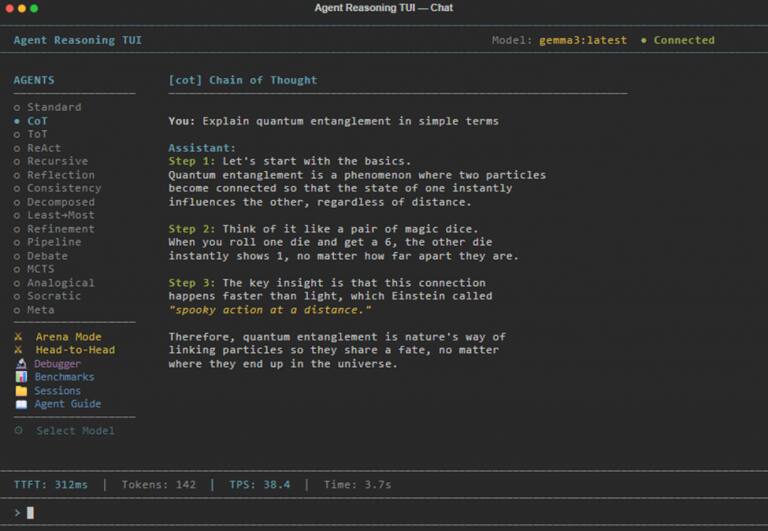Choose the Debate agent

tap(41, 256)
